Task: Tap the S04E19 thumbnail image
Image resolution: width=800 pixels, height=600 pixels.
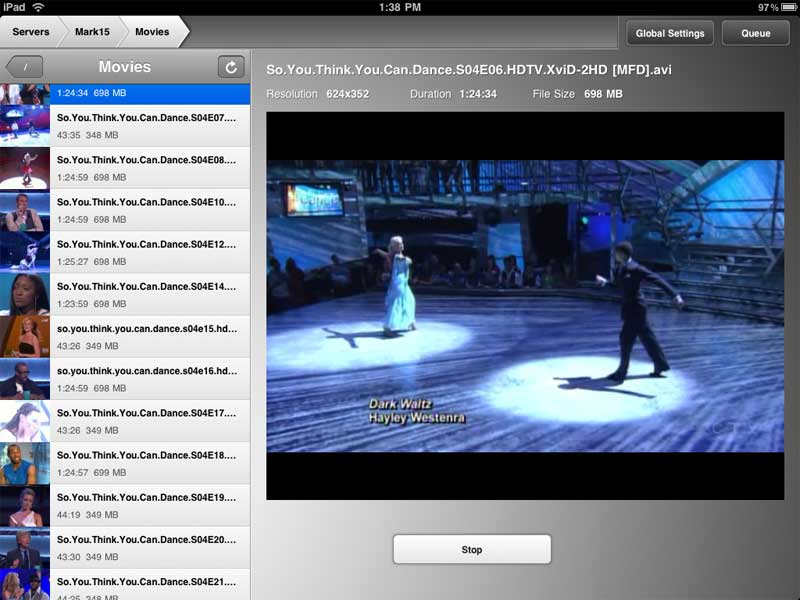Action: tap(25, 506)
